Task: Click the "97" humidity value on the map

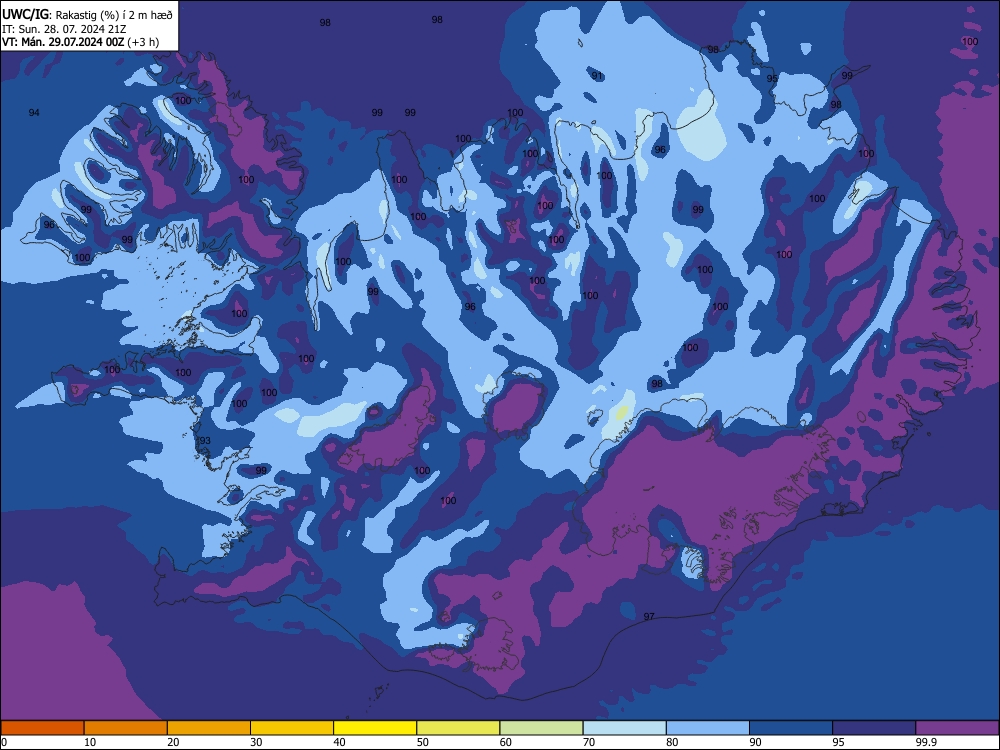Action: coord(649,617)
